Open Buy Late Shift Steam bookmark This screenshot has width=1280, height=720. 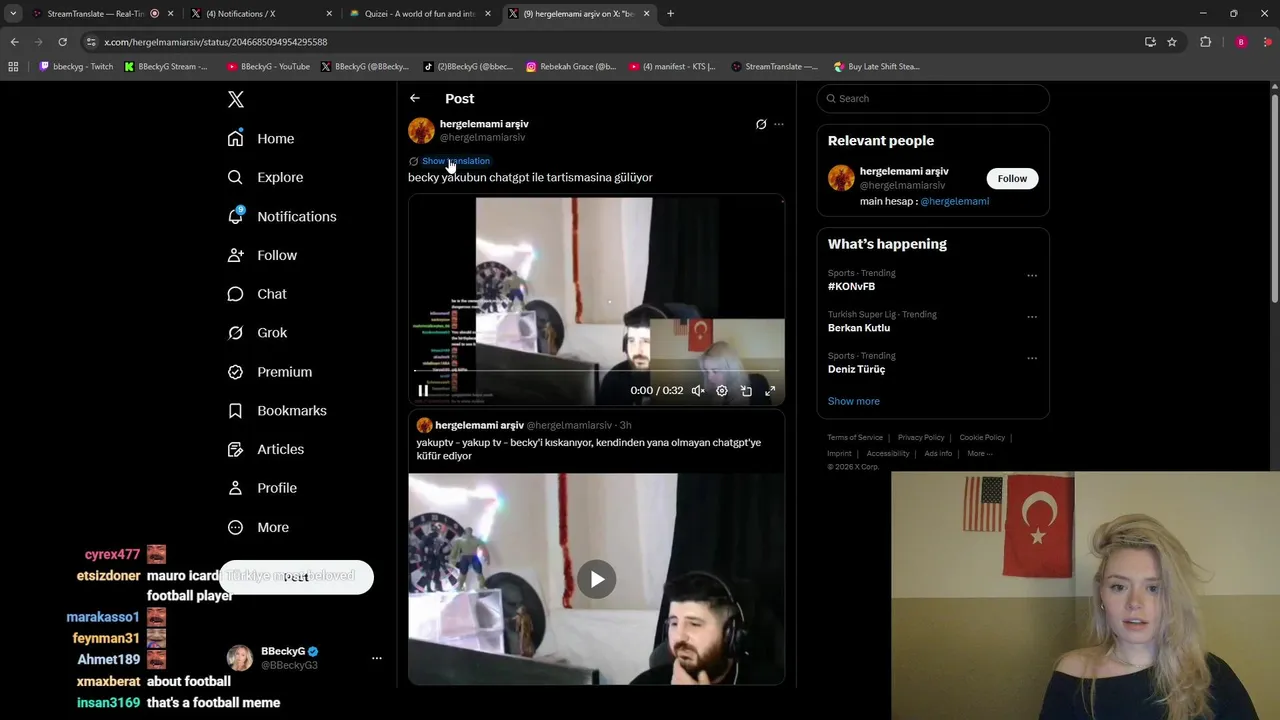(876, 67)
